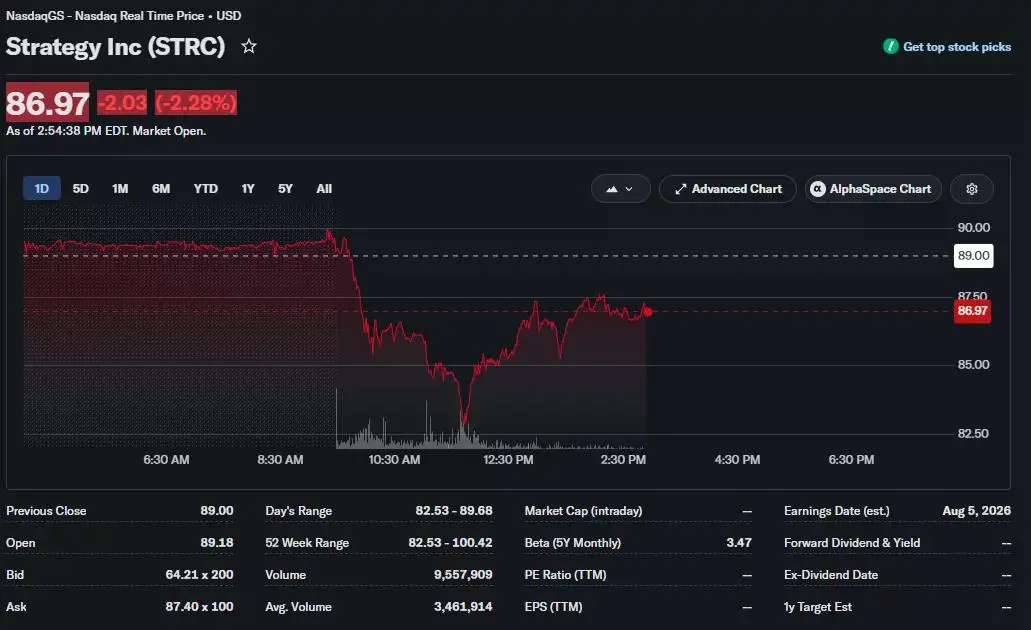The width and height of the screenshot is (1031, 630).
Task: Click the As of 2:54:38 PM EDT status
Action: pos(106,131)
